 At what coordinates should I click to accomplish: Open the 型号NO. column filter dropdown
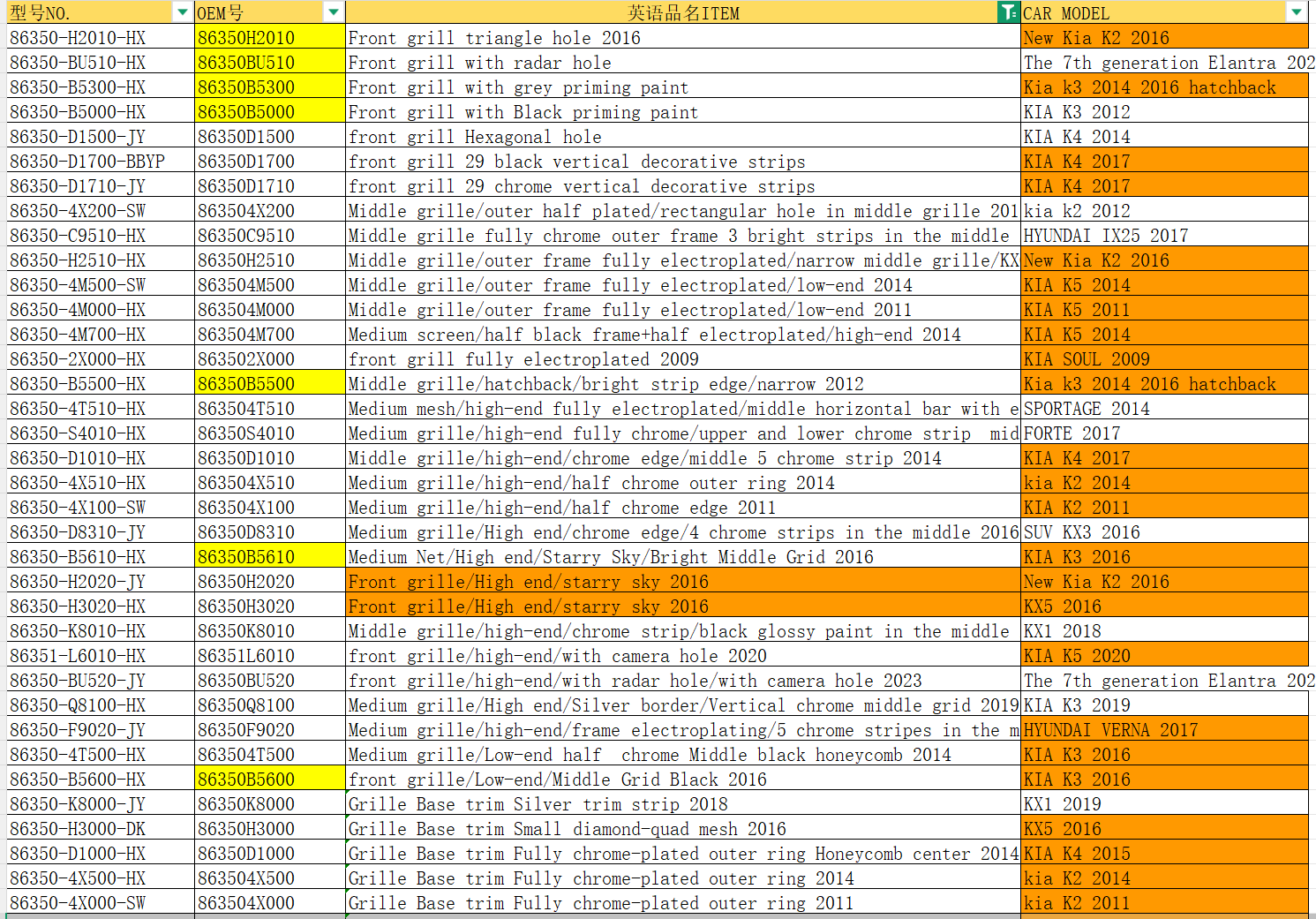pyautogui.click(x=183, y=12)
